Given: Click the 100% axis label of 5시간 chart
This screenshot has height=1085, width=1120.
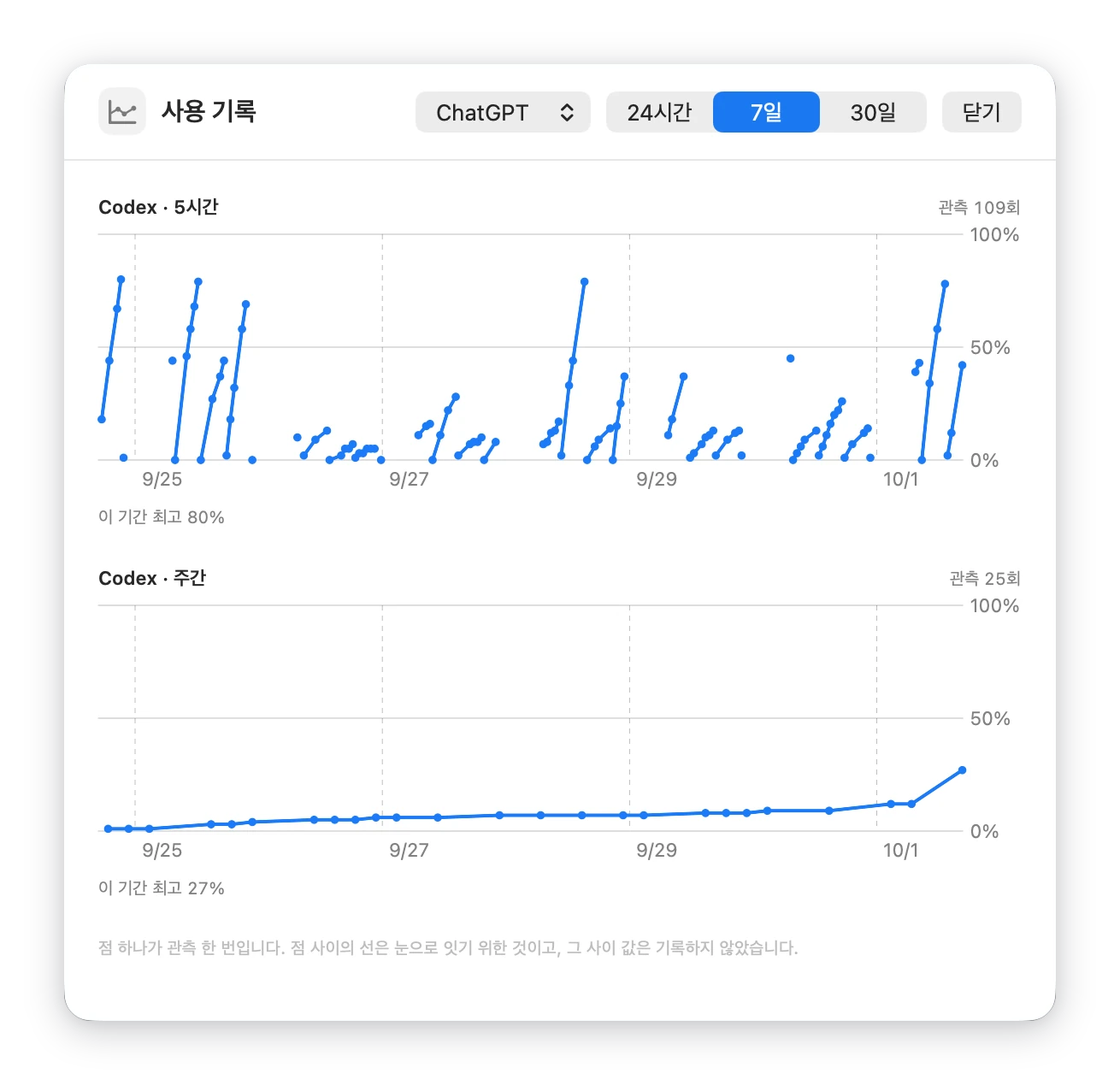Looking at the screenshot, I should coord(994,234).
